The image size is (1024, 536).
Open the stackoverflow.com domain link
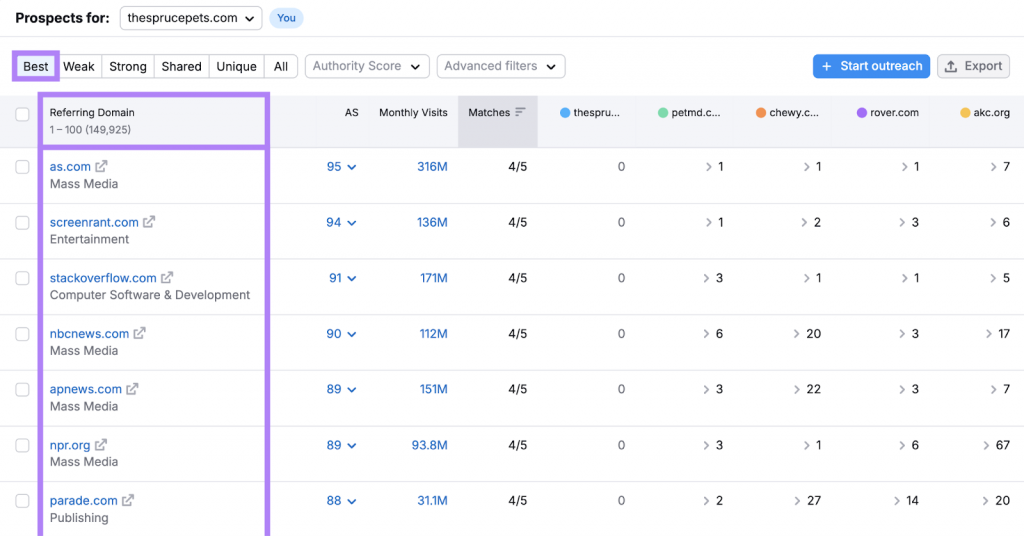103,277
